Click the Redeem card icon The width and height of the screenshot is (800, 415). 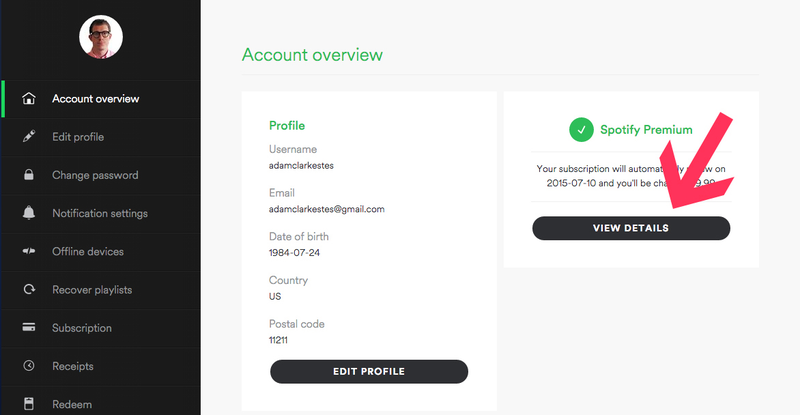[29, 404]
